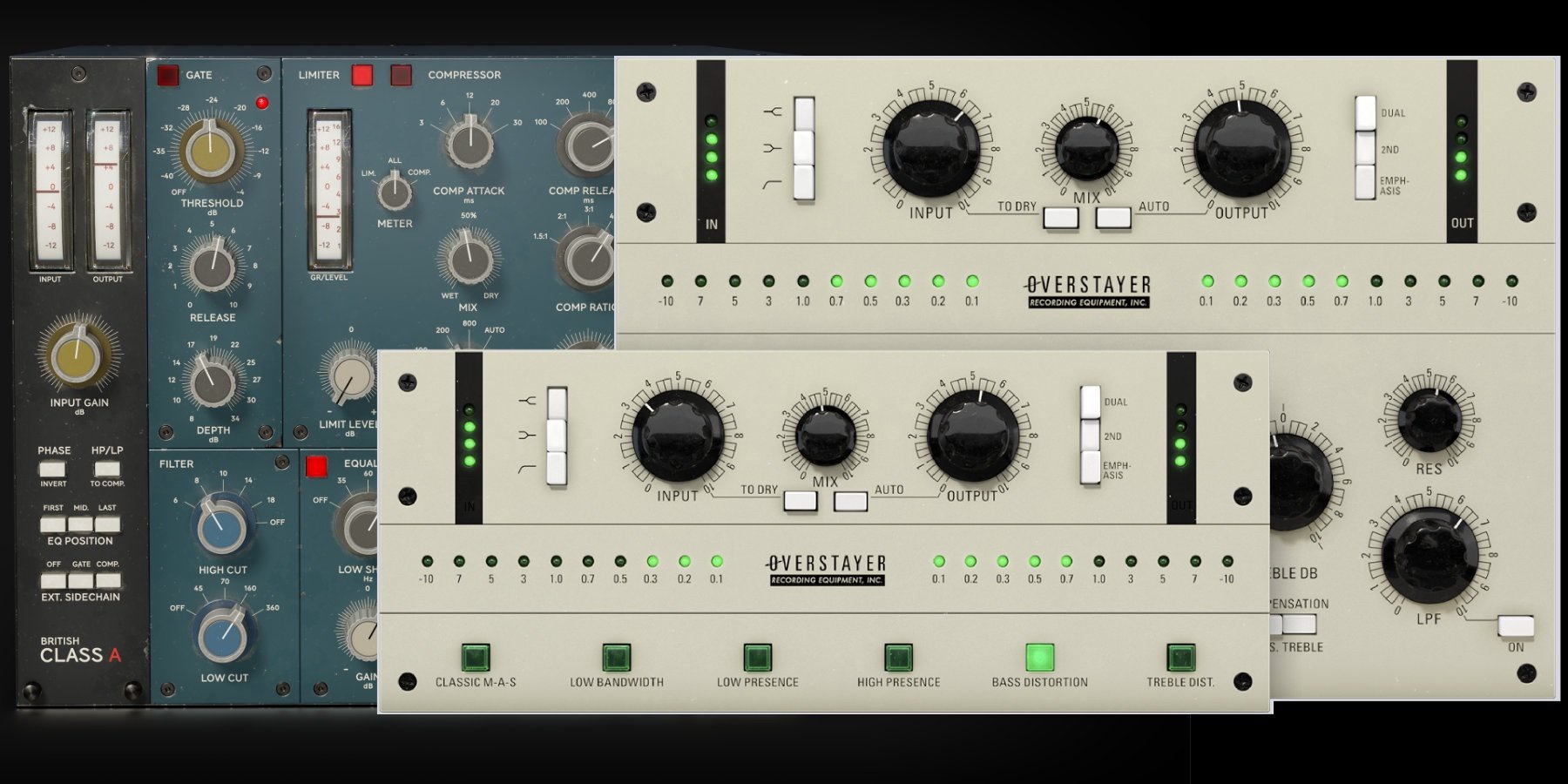Click the yellow INPUT GAIN knob
Viewport: 1568px width, 784px height.
(77, 355)
